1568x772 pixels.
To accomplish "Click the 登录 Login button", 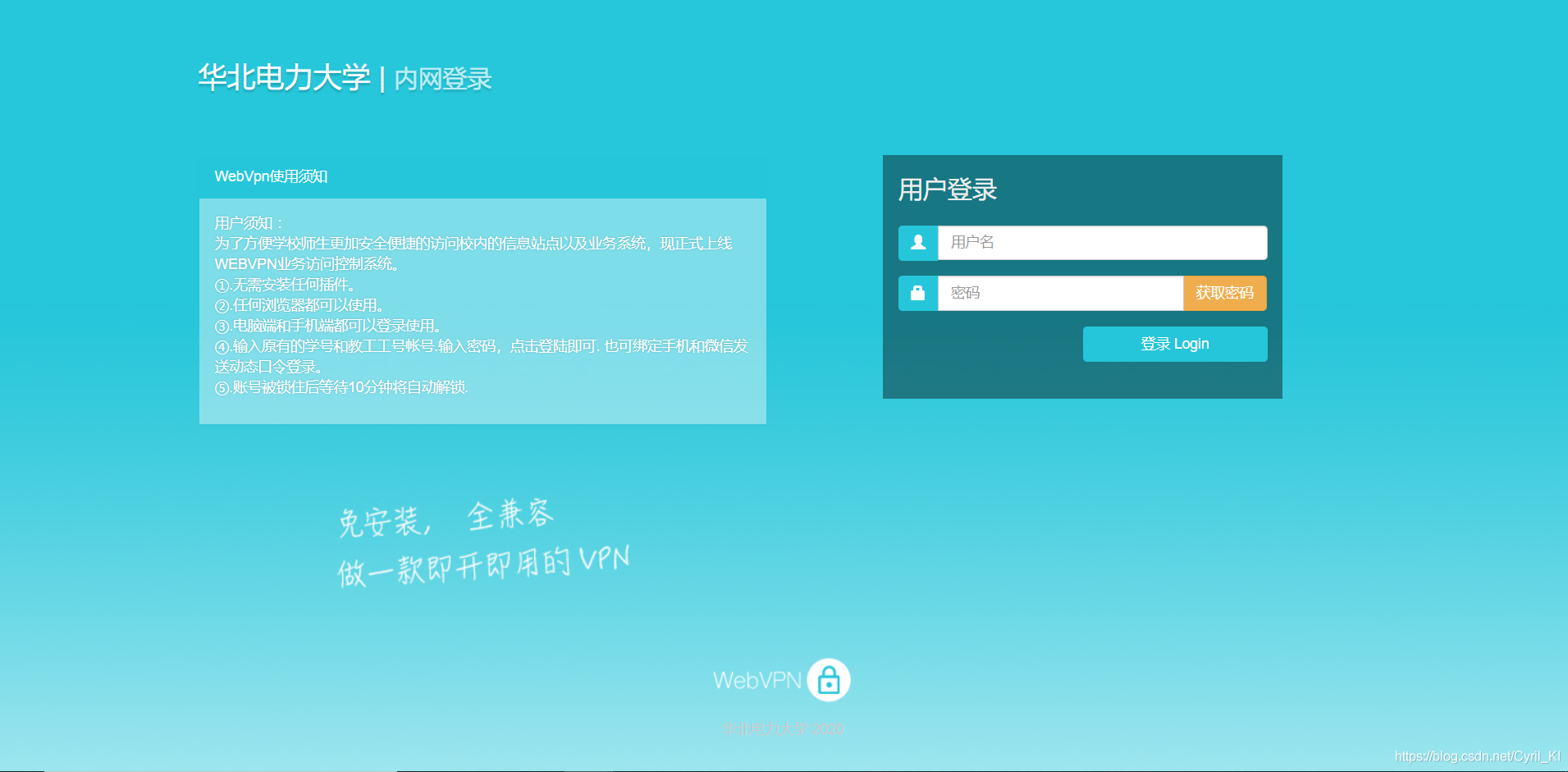I will (x=1175, y=345).
